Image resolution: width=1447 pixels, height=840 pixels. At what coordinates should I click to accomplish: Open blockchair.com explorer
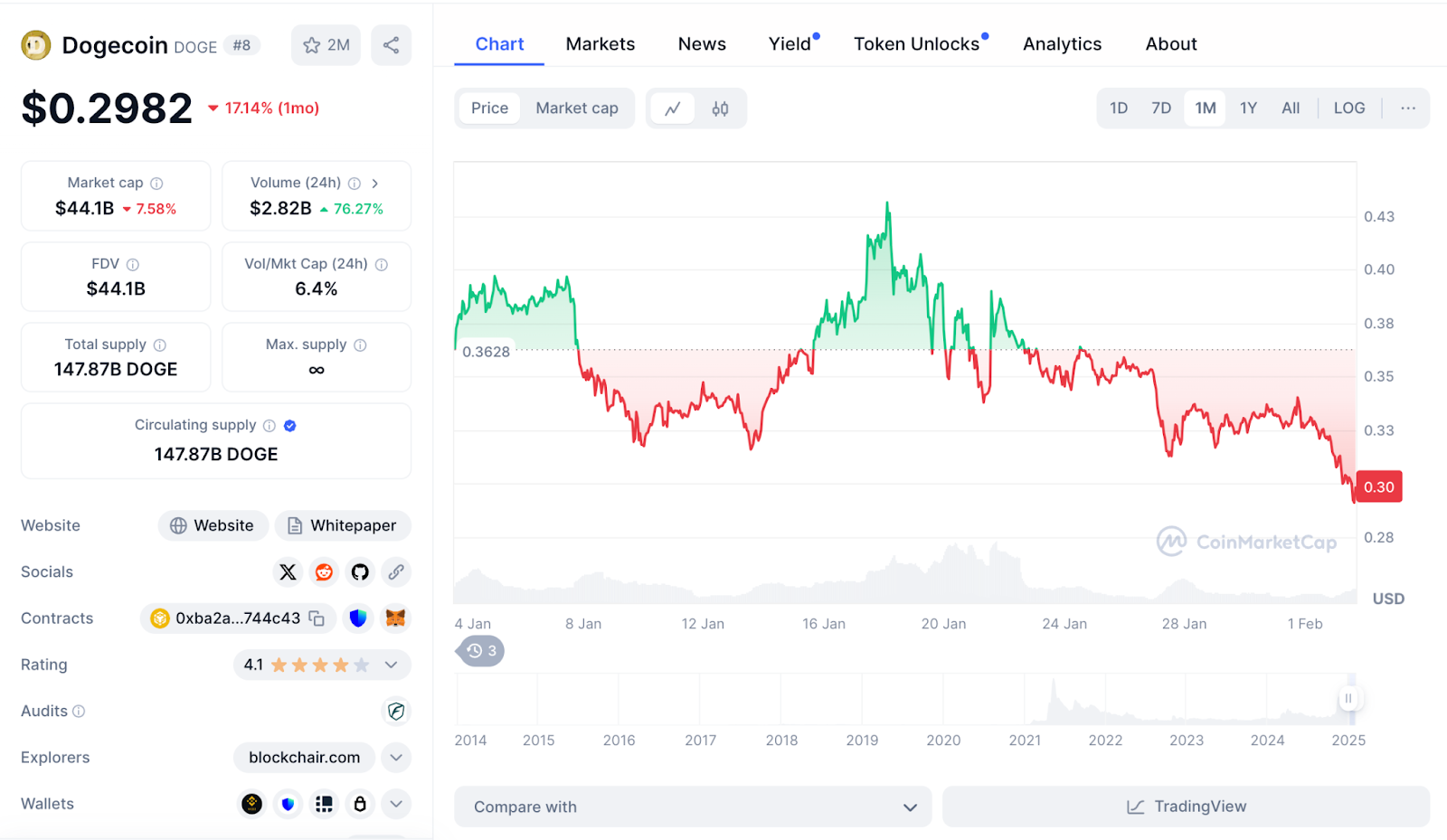(x=305, y=758)
